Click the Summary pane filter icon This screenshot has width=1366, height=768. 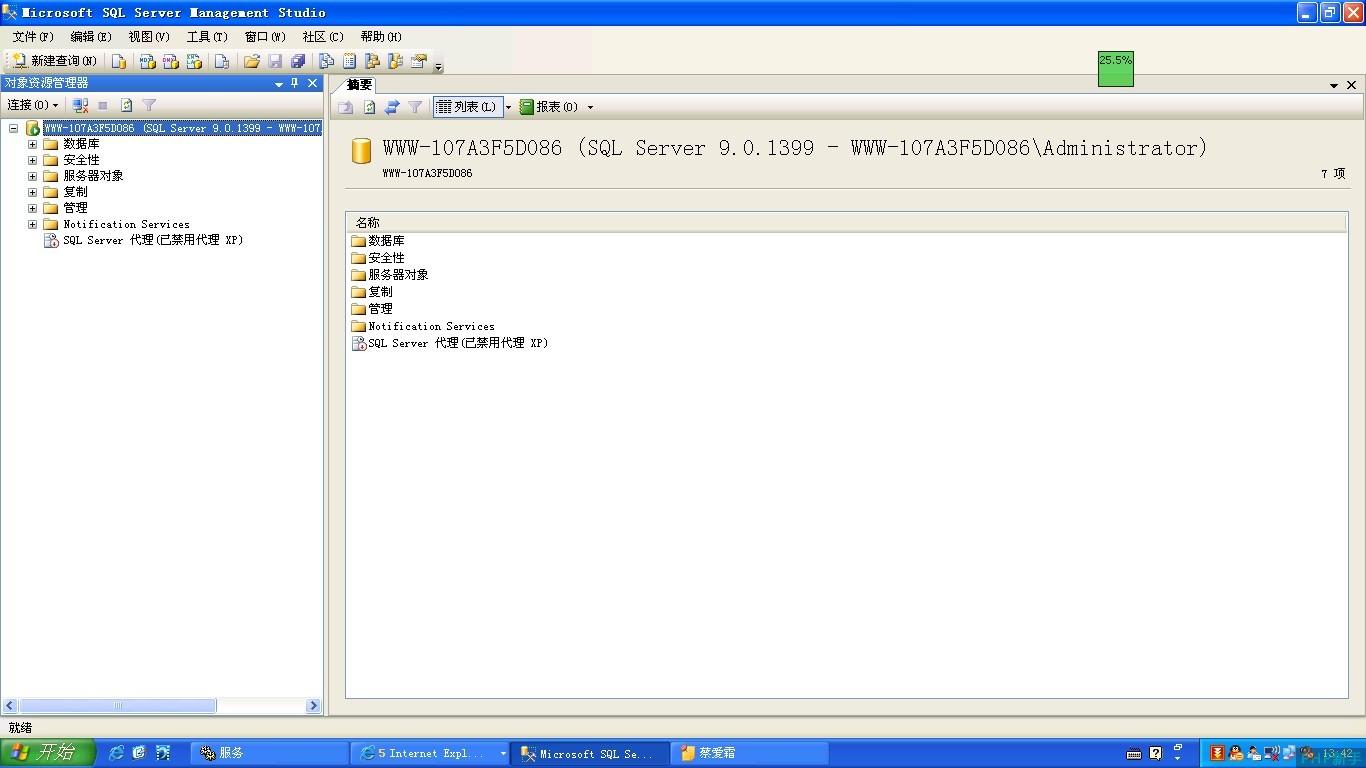(x=415, y=107)
